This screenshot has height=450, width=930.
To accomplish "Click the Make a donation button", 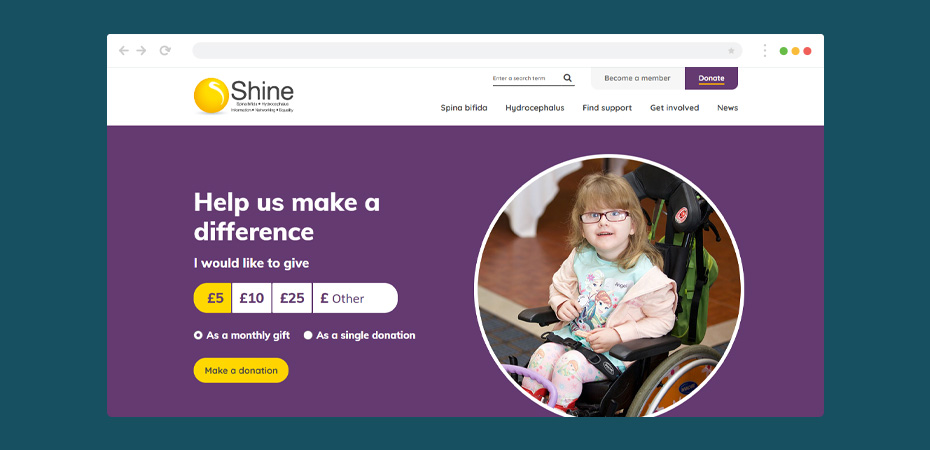I will (241, 371).
